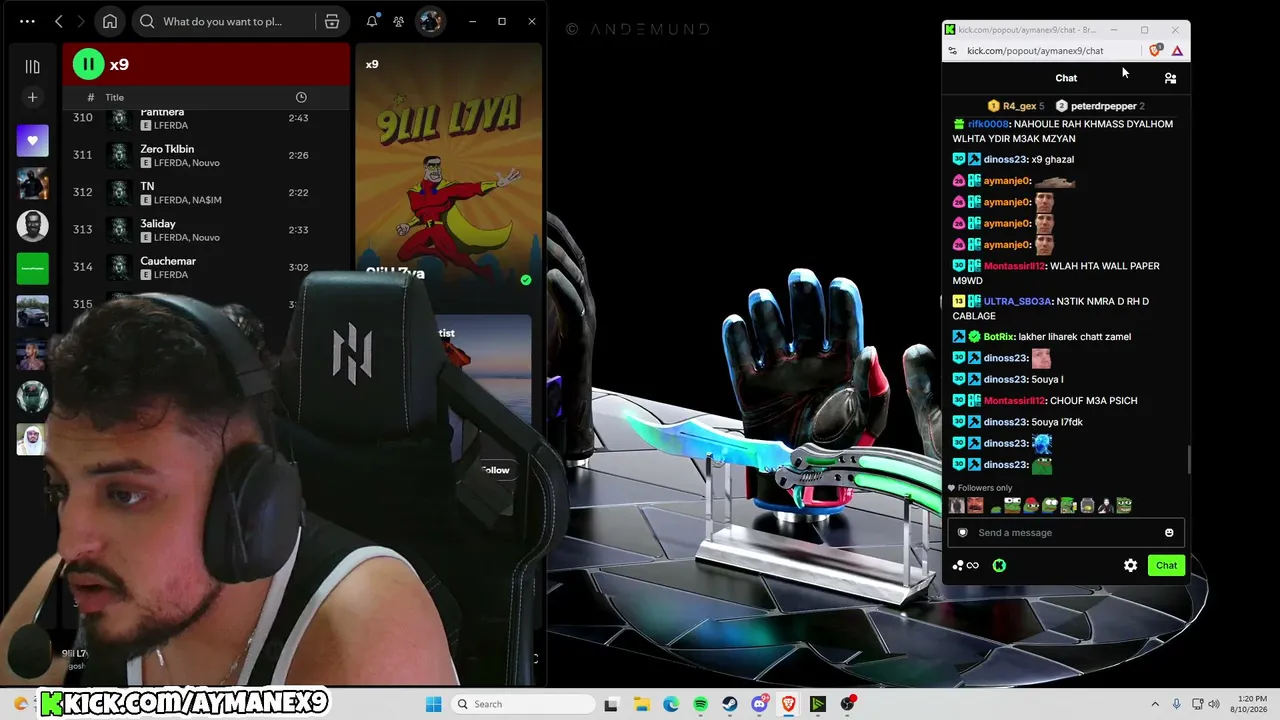Open Microsoft Edge from the taskbar
The height and width of the screenshot is (720, 1280).
(x=671, y=704)
